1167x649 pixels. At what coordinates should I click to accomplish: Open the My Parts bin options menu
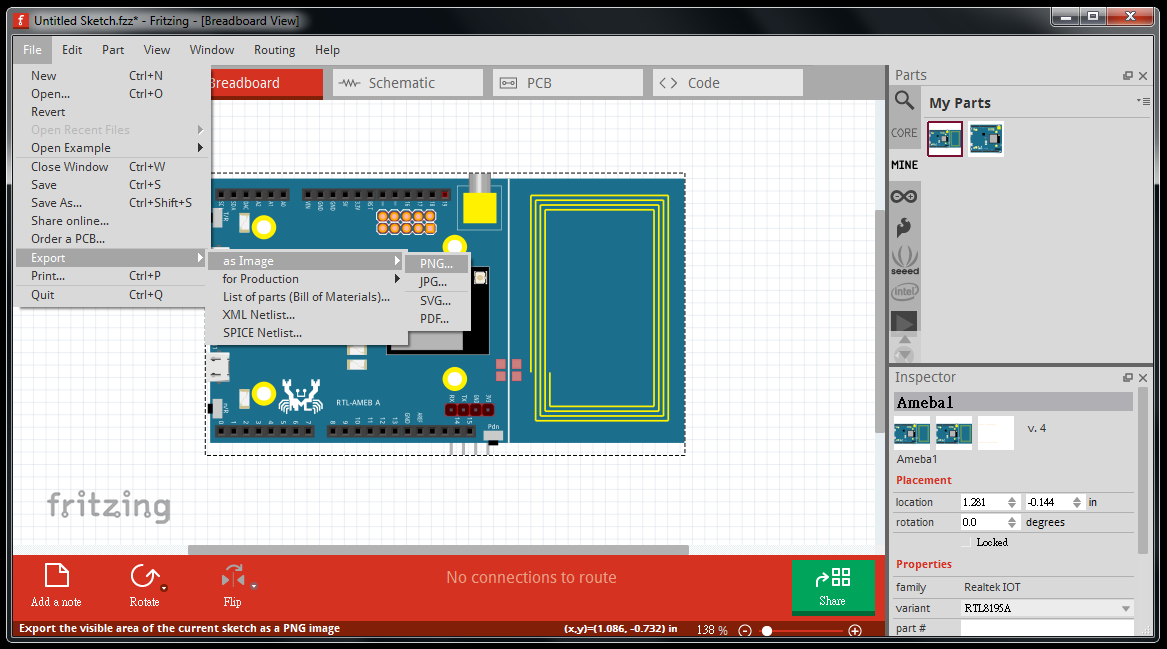tap(1144, 101)
